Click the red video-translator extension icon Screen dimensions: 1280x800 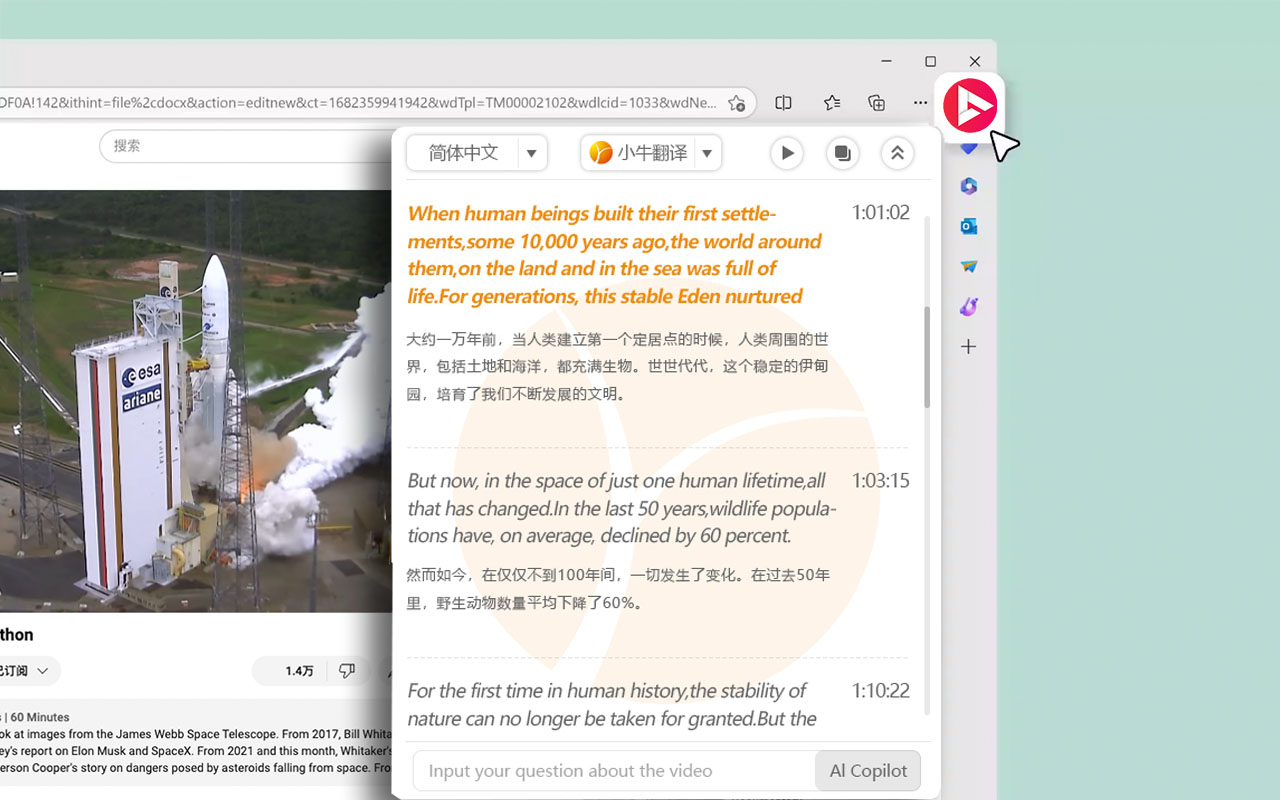coord(969,106)
